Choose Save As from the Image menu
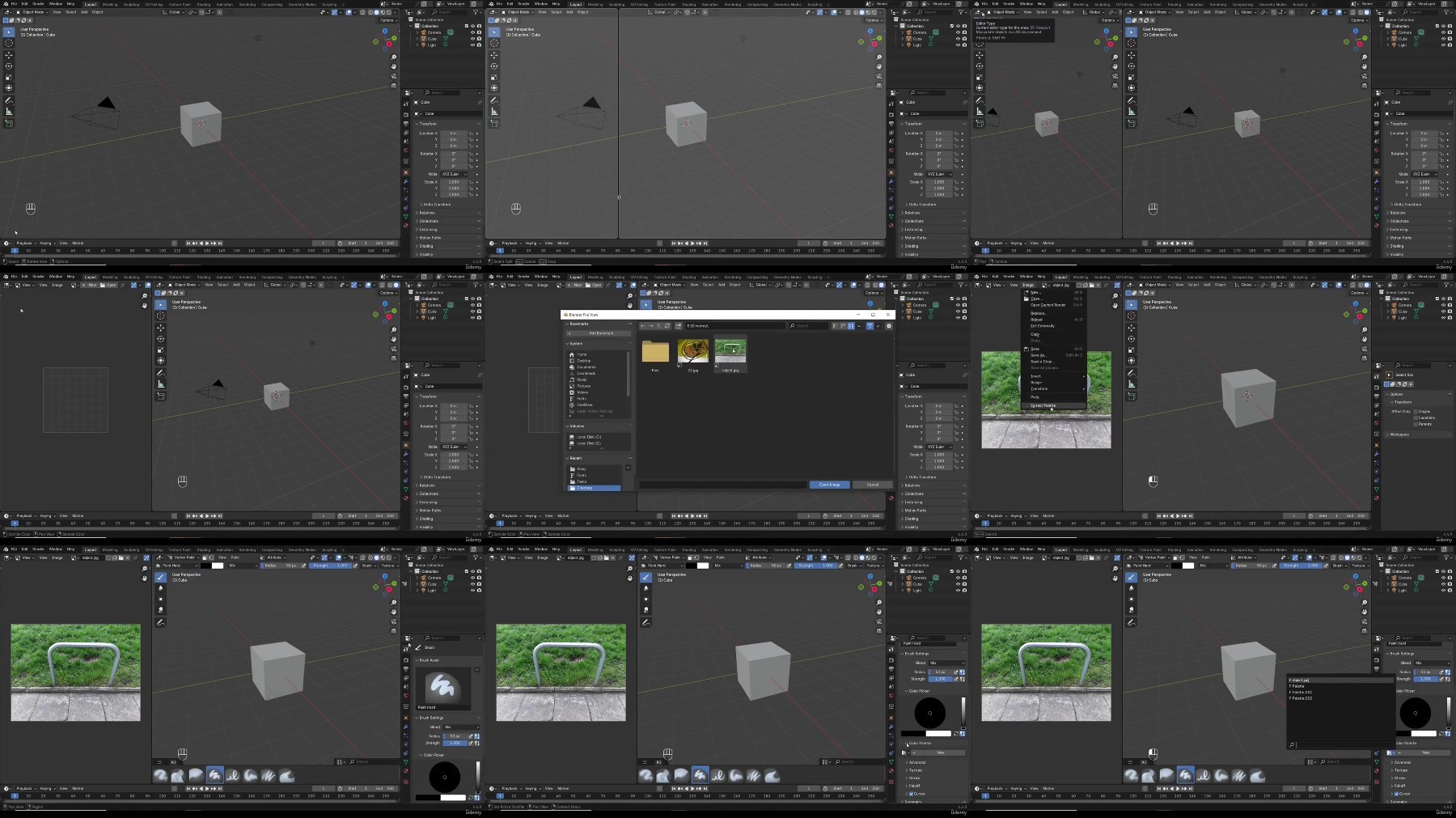This screenshot has width=1456, height=818. coord(1038,355)
